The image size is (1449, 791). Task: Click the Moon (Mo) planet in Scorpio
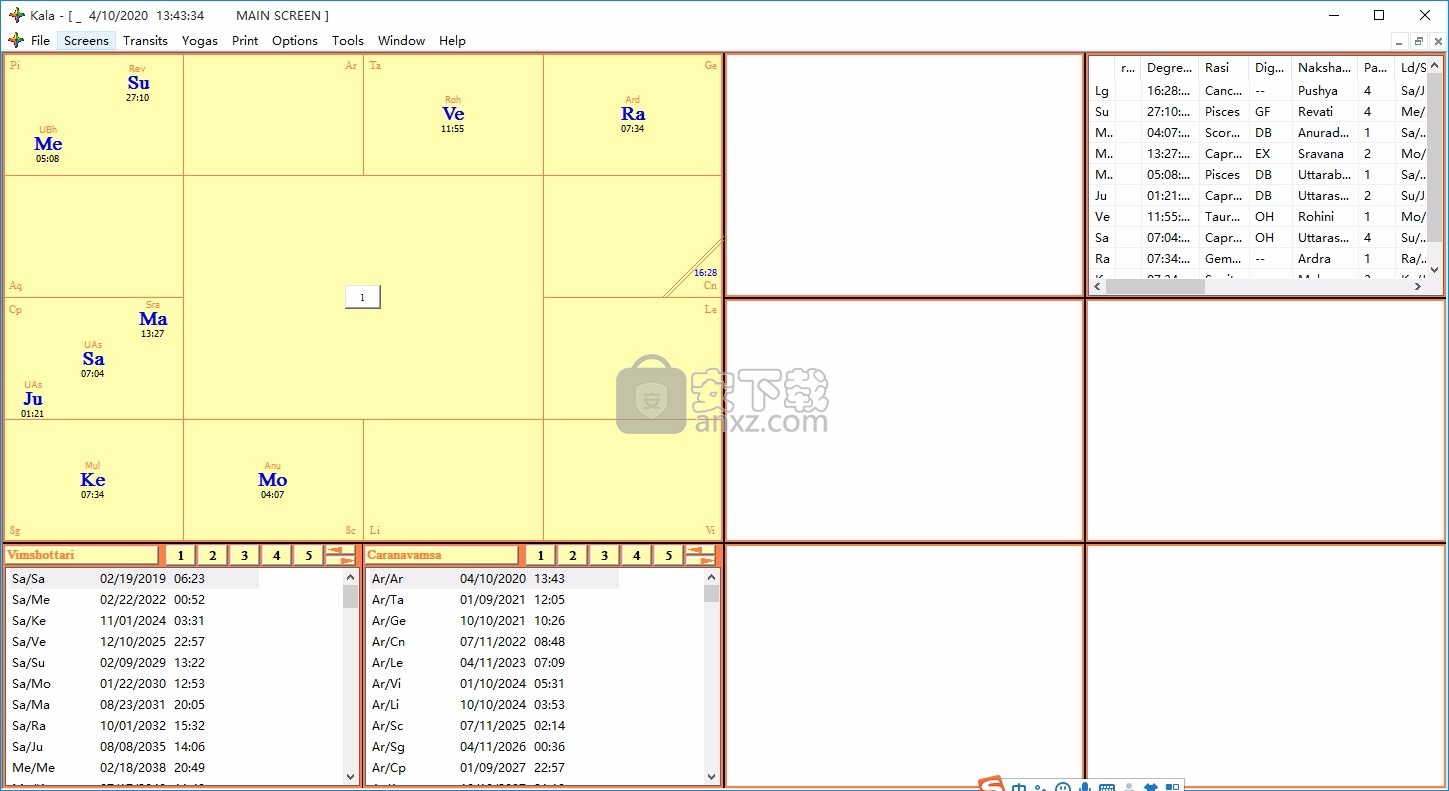[273, 480]
